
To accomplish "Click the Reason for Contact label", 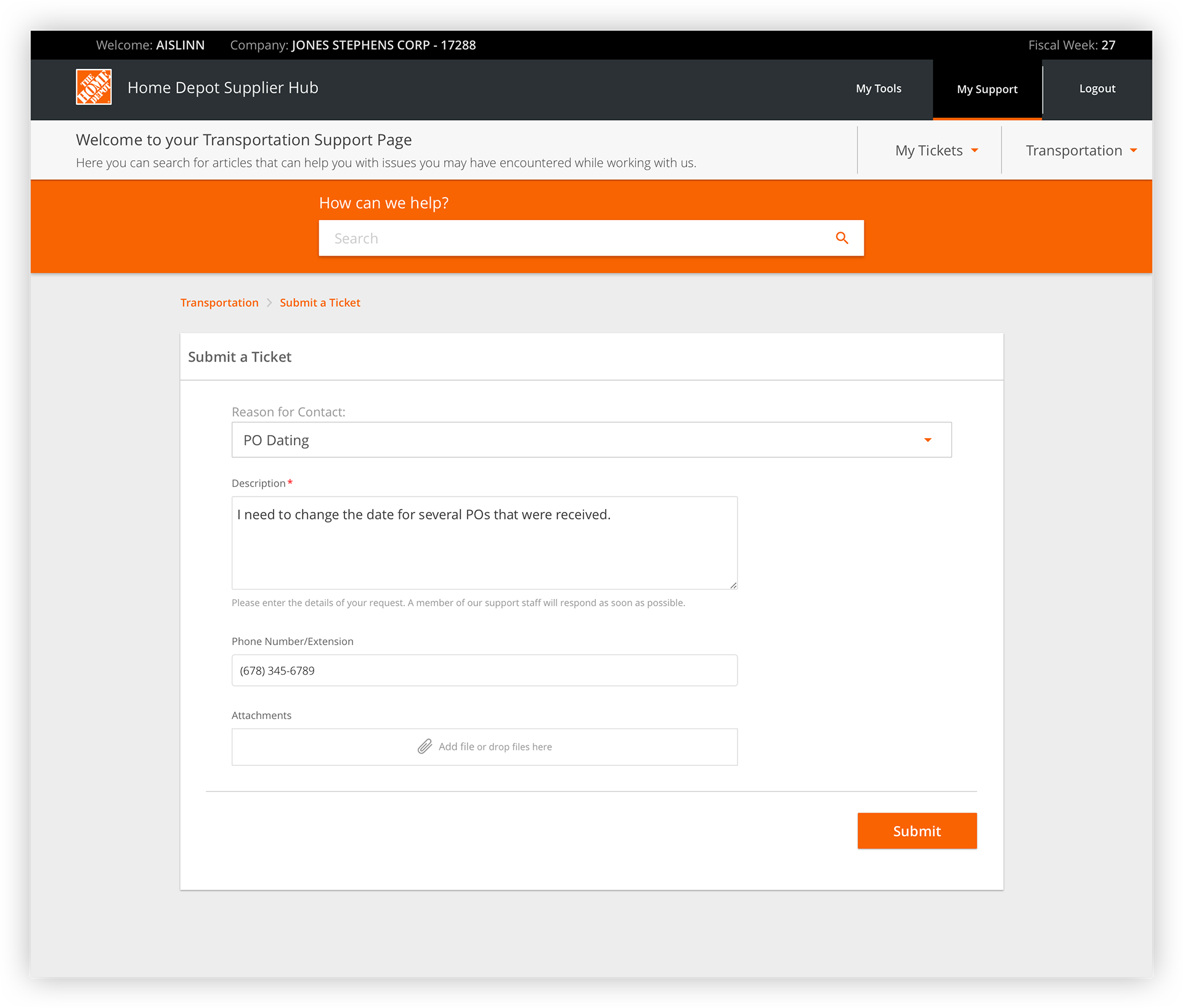I will pos(288,412).
